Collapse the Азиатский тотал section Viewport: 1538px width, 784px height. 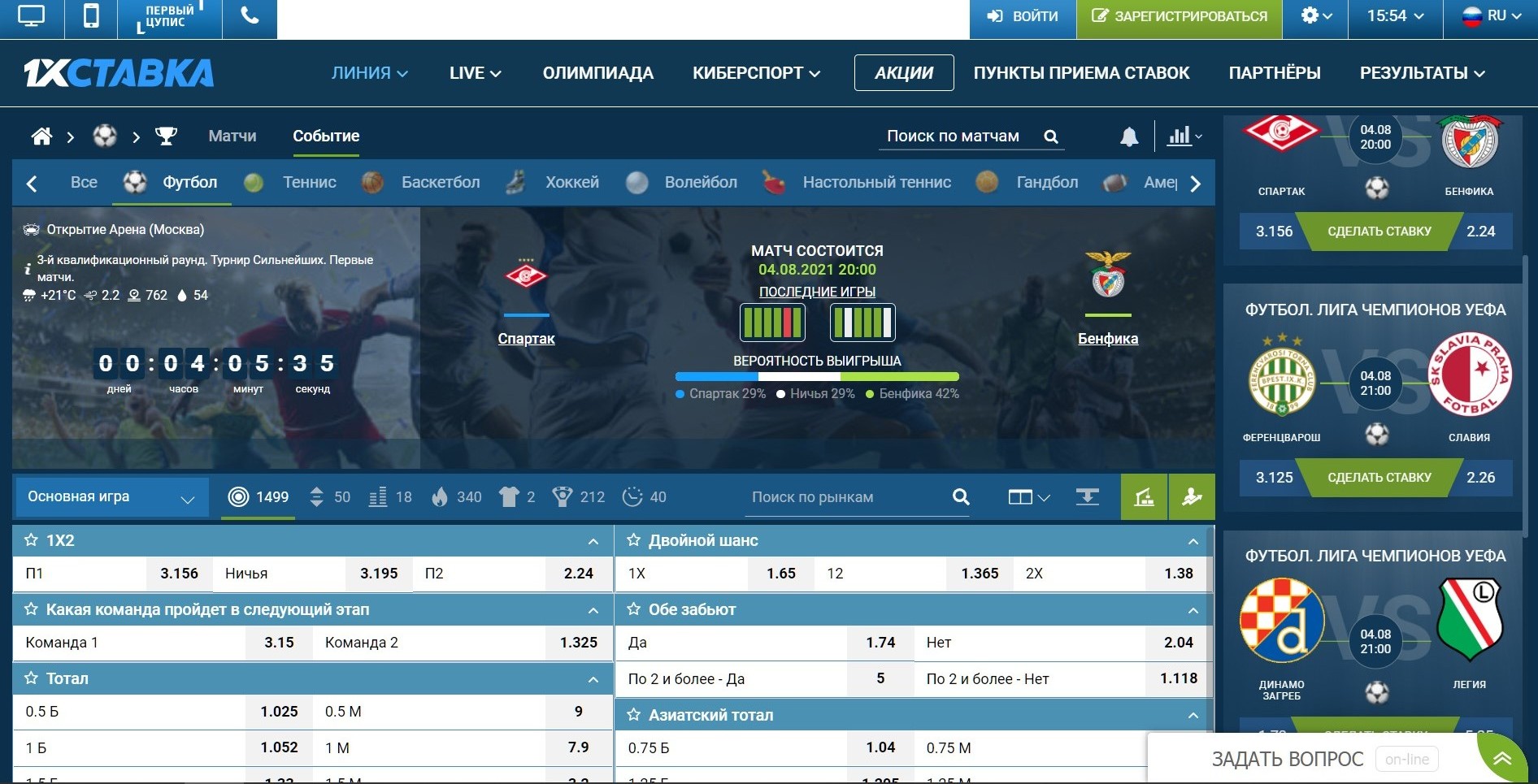1193,716
